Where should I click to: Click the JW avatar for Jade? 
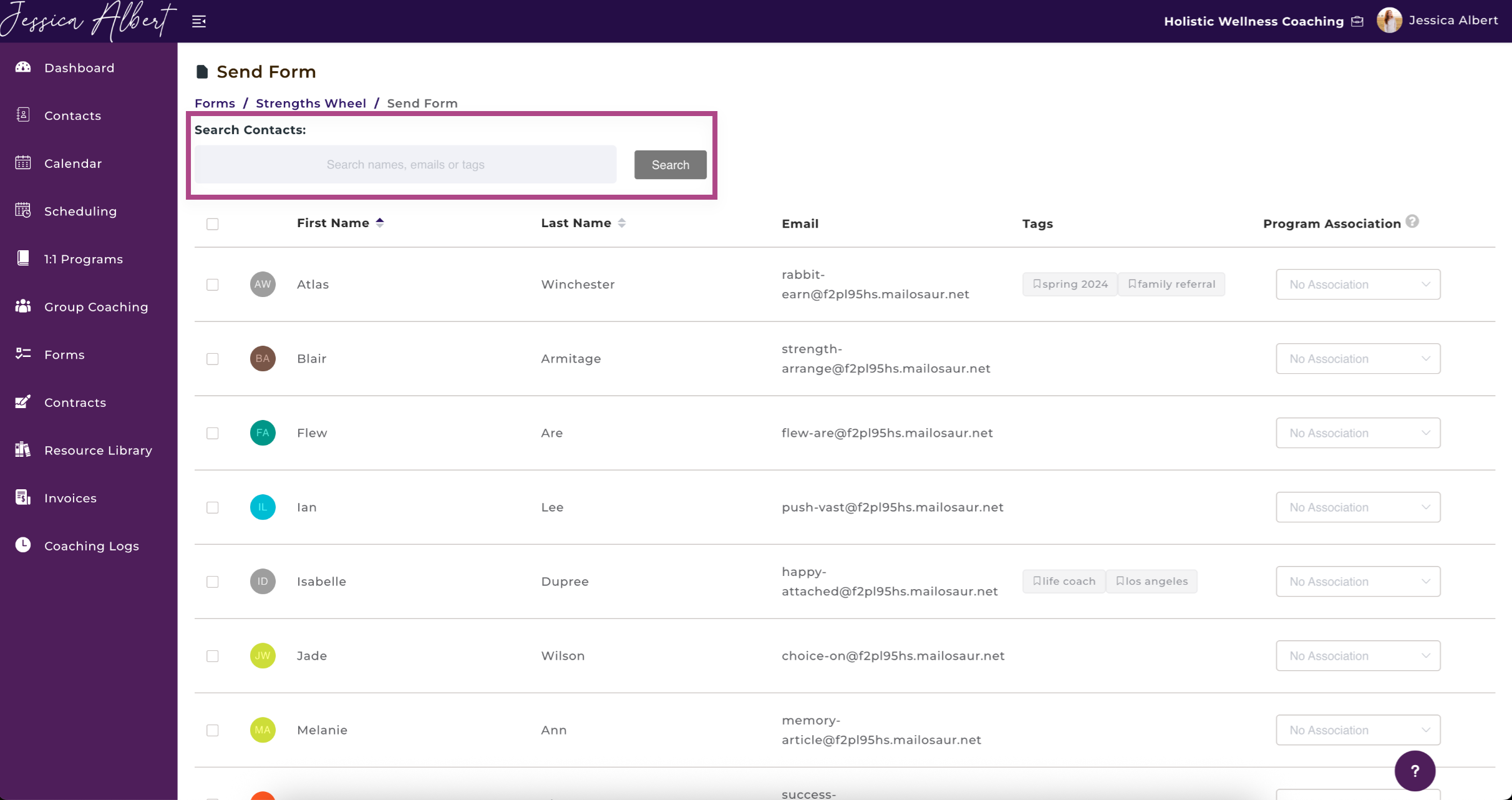[x=263, y=655]
